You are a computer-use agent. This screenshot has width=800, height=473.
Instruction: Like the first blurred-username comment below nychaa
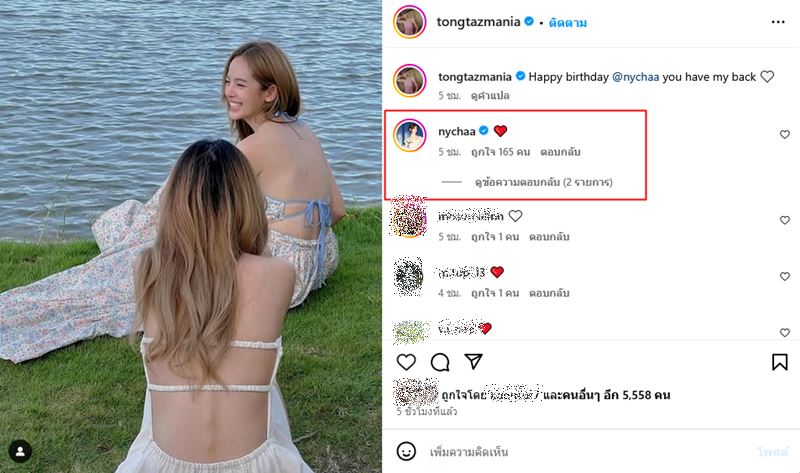784,218
